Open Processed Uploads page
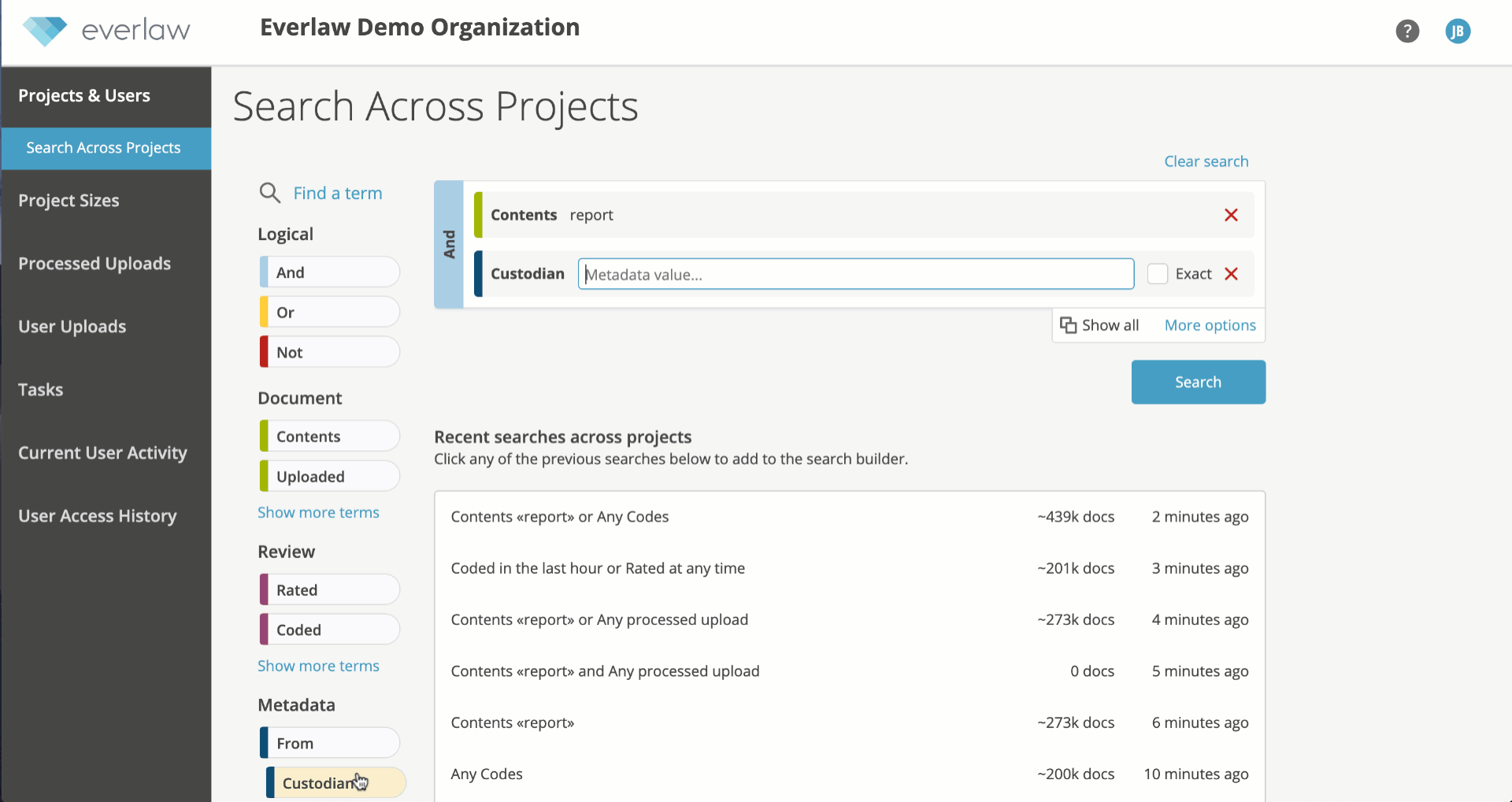Screen dimensions: 1512x802 (x=94, y=264)
